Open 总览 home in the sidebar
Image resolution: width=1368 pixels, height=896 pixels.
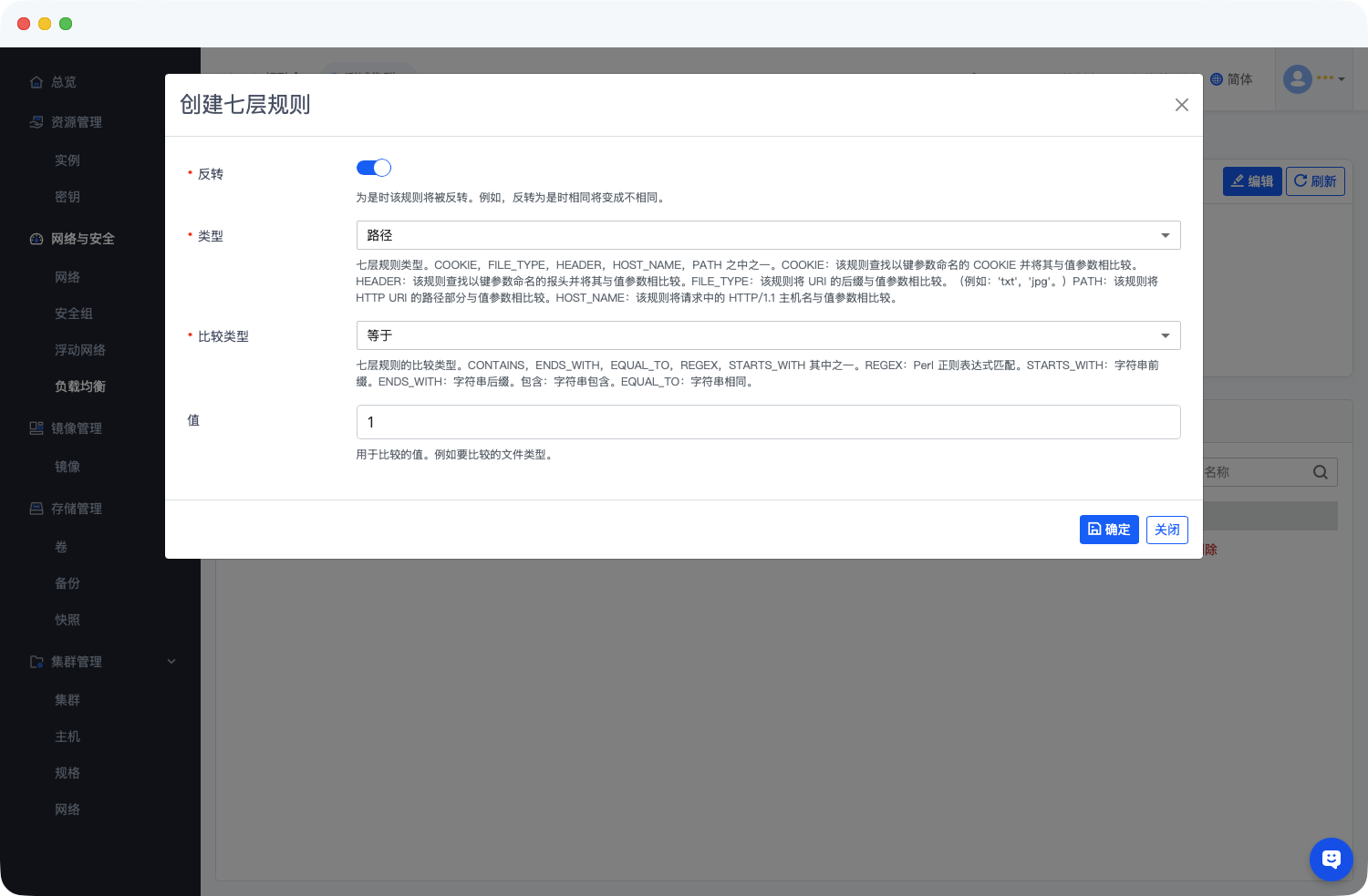(x=63, y=82)
